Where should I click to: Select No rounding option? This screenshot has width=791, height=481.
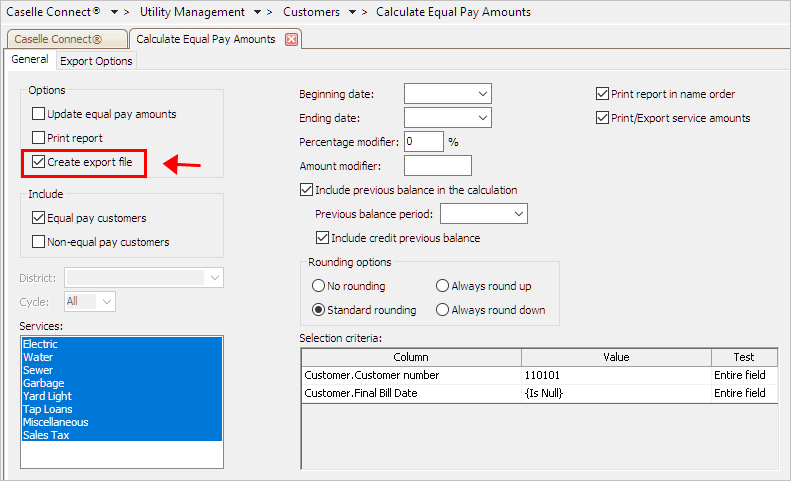(318, 286)
